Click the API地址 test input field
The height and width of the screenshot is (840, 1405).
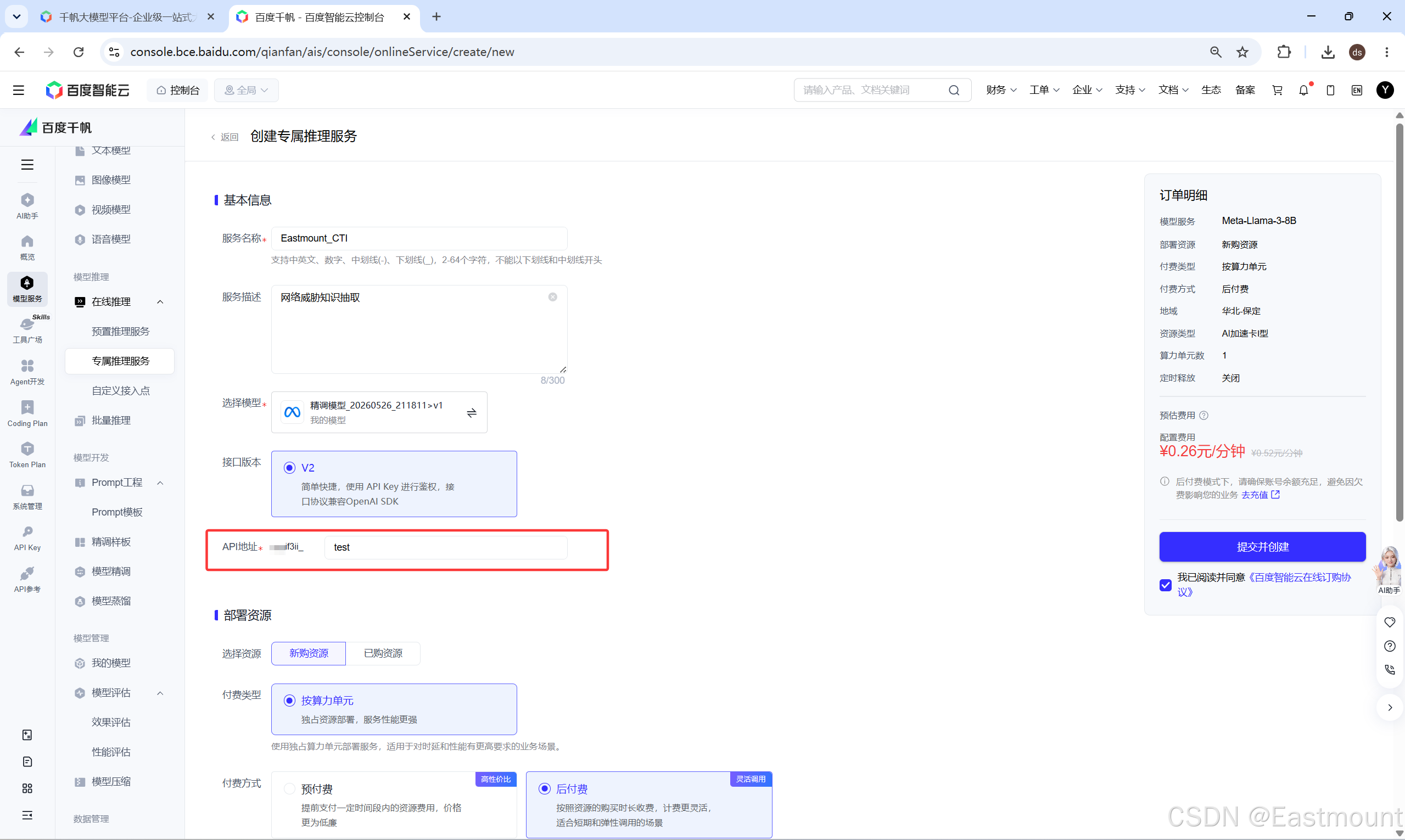(x=445, y=547)
